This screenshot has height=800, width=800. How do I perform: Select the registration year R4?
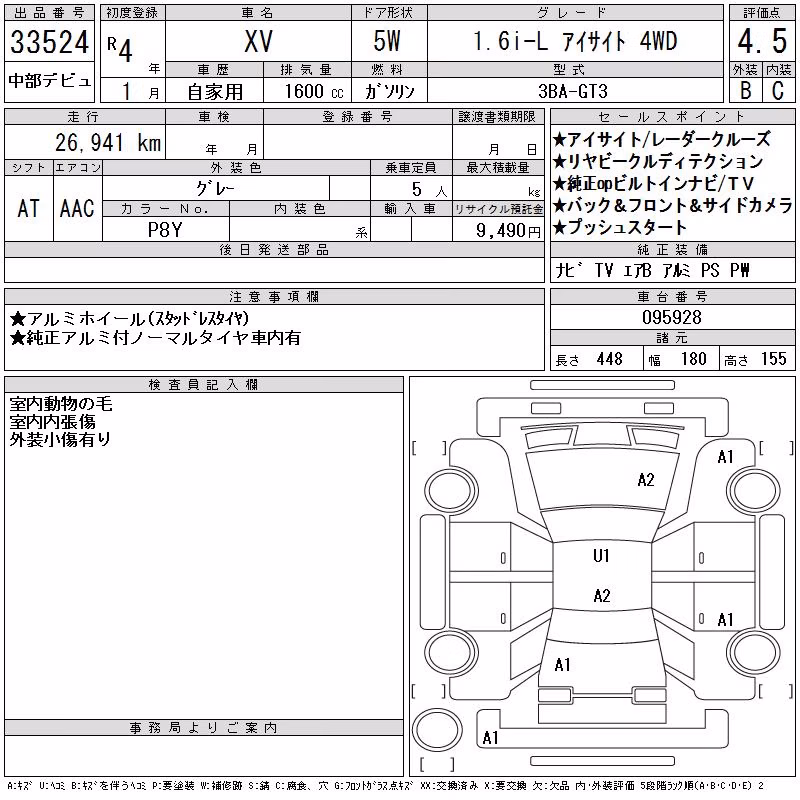[x=120, y=48]
